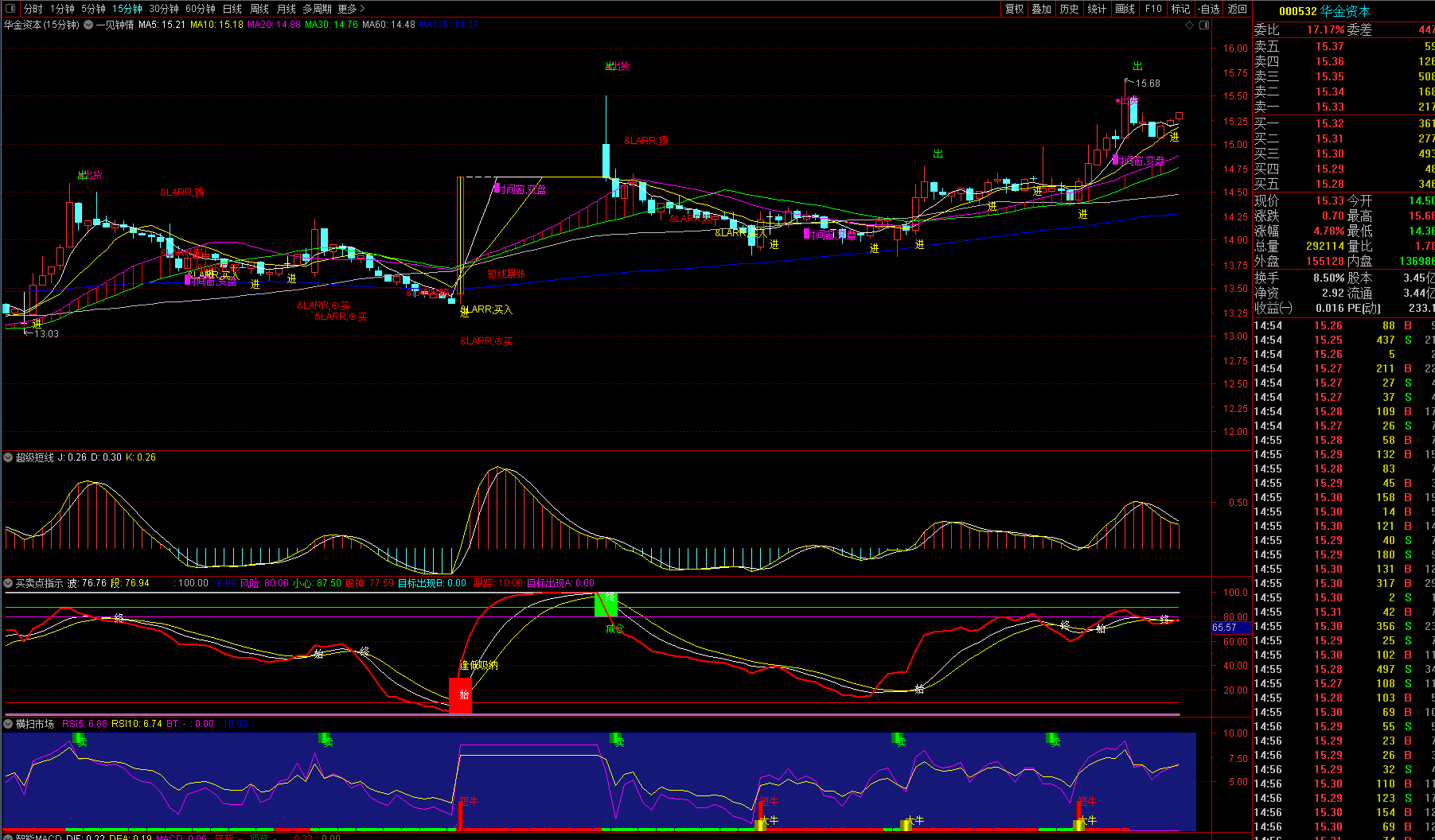Open the 超级短线 indicator dropdown

click(9, 457)
